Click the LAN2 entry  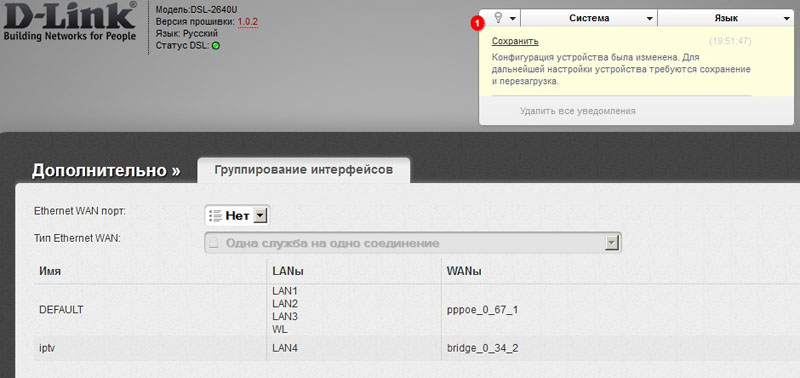coord(285,304)
